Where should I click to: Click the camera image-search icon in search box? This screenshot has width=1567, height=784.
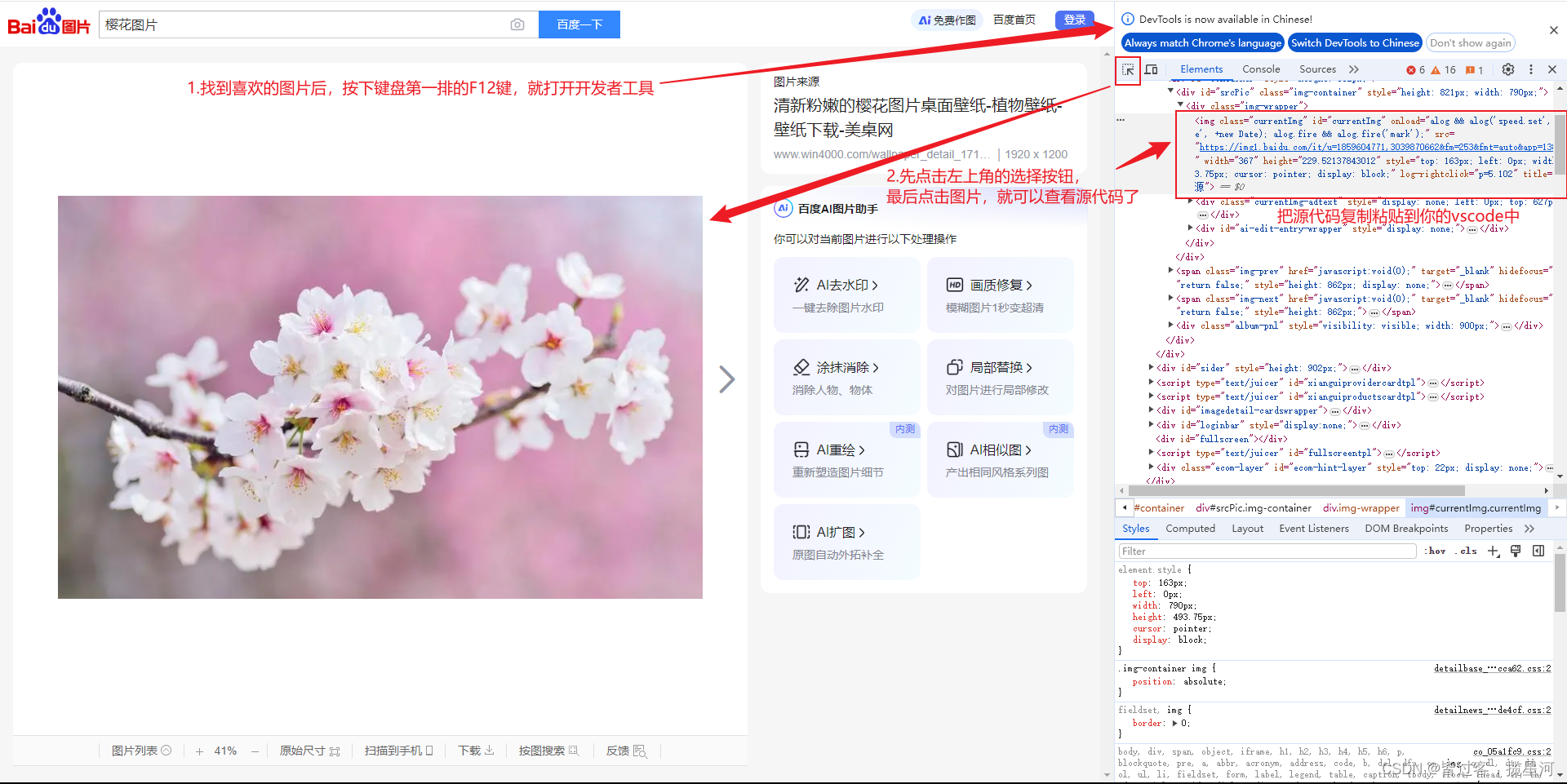click(x=517, y=24)
